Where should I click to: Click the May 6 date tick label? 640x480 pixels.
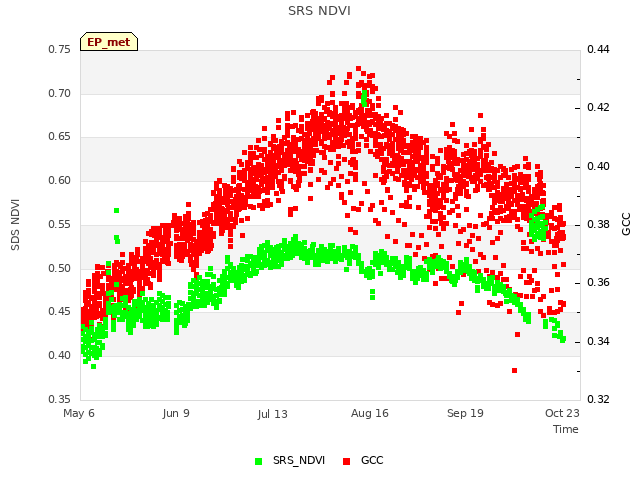point(79,413)
